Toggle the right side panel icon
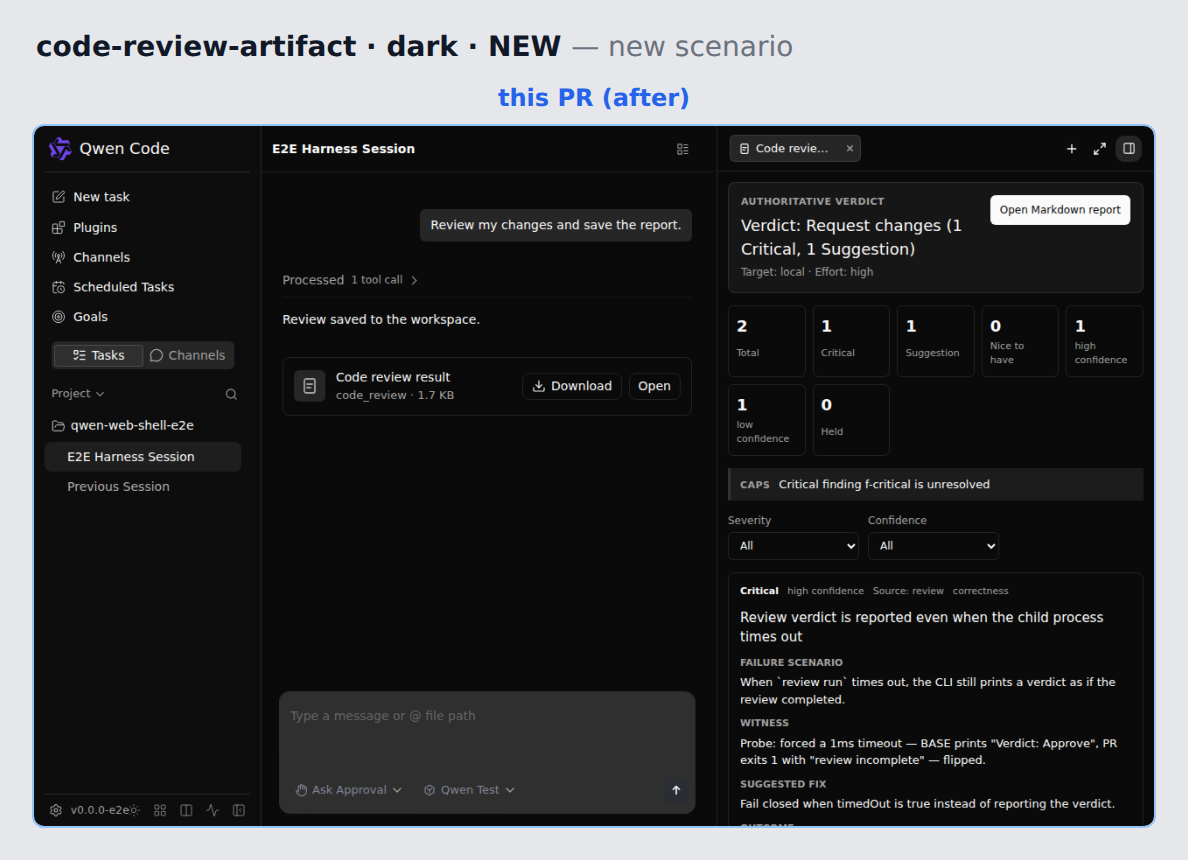Screen dimensions: 1188x860 (x=1129, y=149)
